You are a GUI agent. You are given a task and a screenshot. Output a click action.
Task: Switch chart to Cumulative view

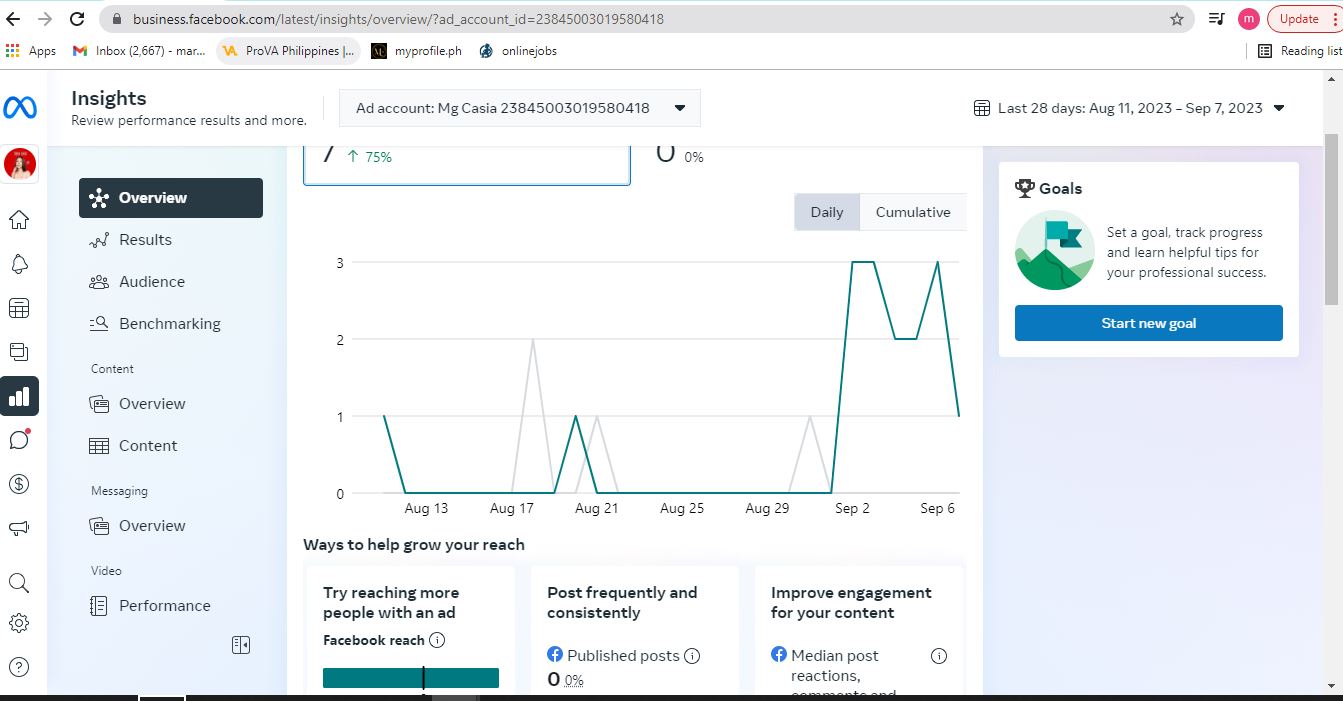913,212
